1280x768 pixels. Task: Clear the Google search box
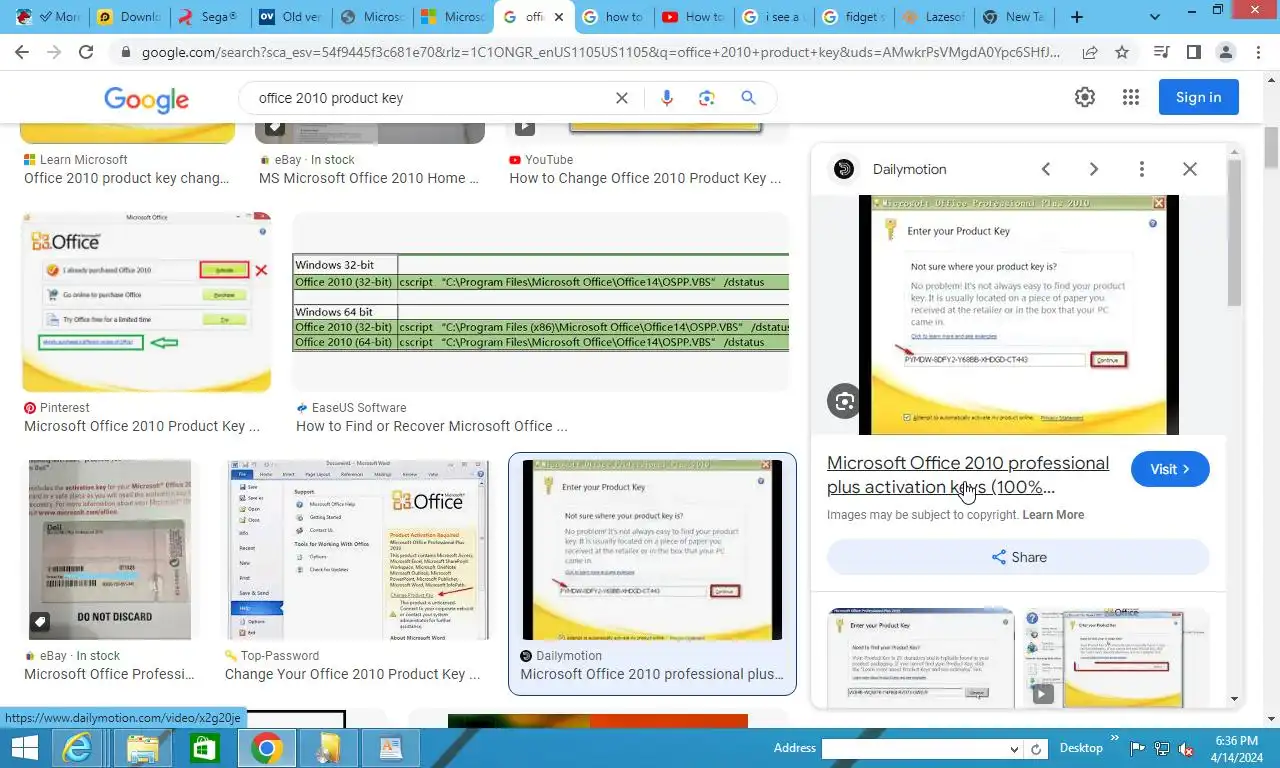[x=621, y=98]
